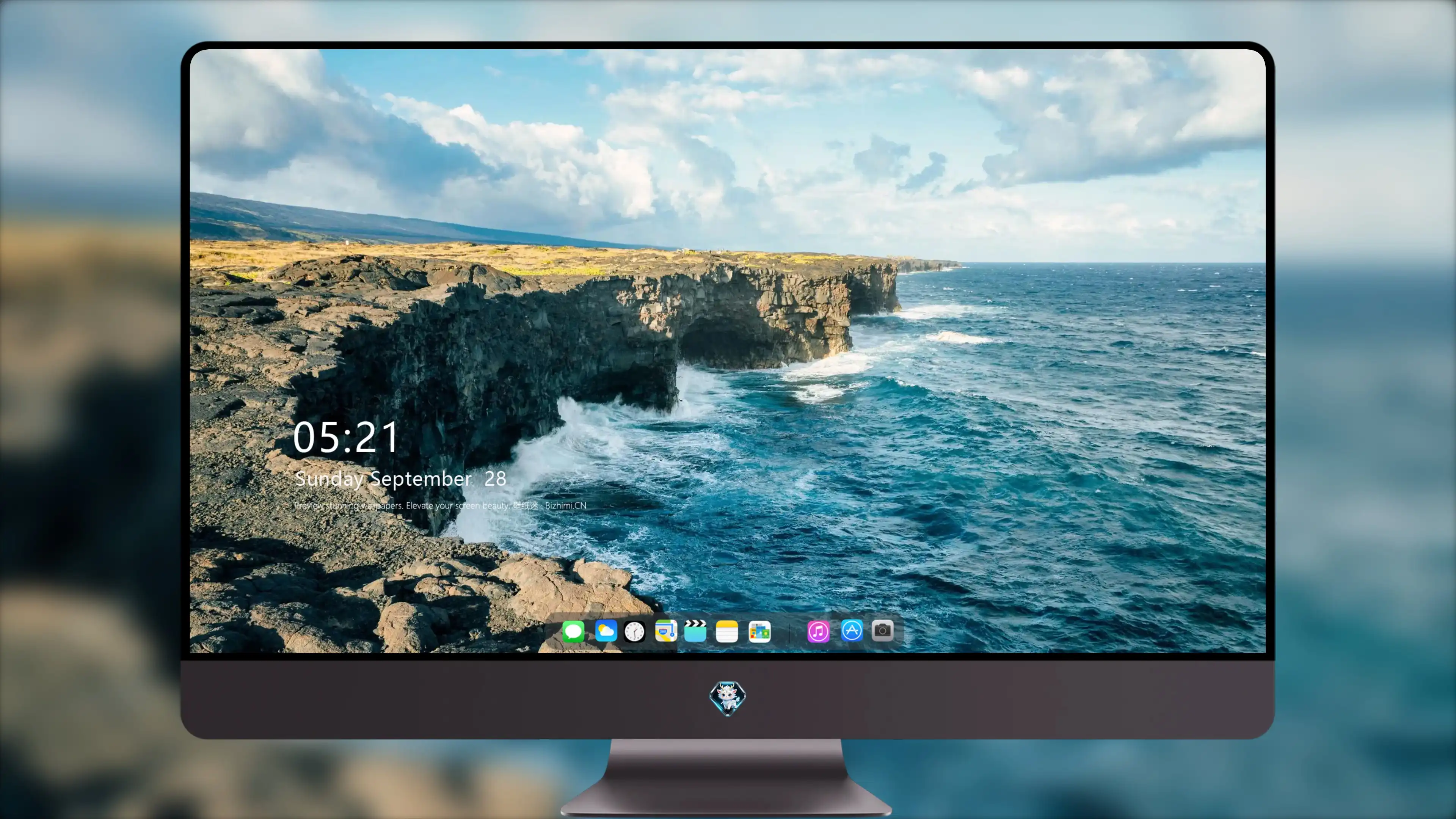The image size is (1456, 819).
Task: Open the Notes app in the dock
Action: 727,631
